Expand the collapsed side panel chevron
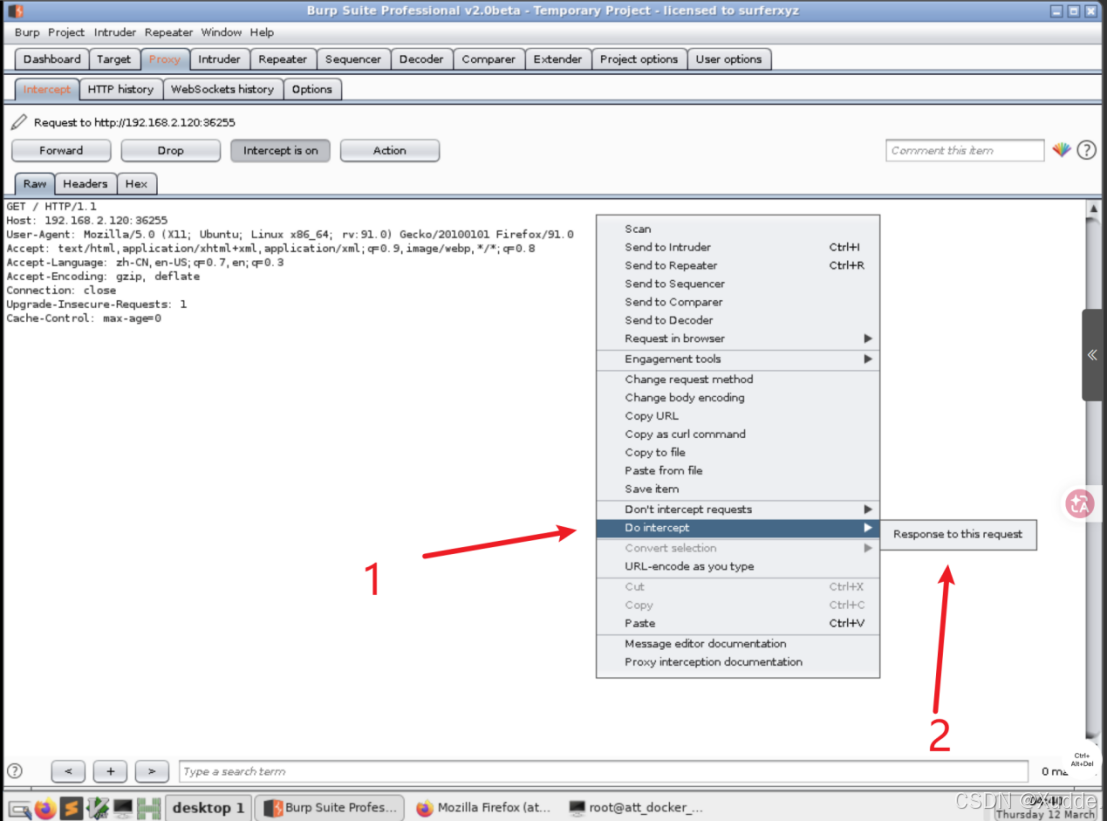 click(x=1092, y=355)
